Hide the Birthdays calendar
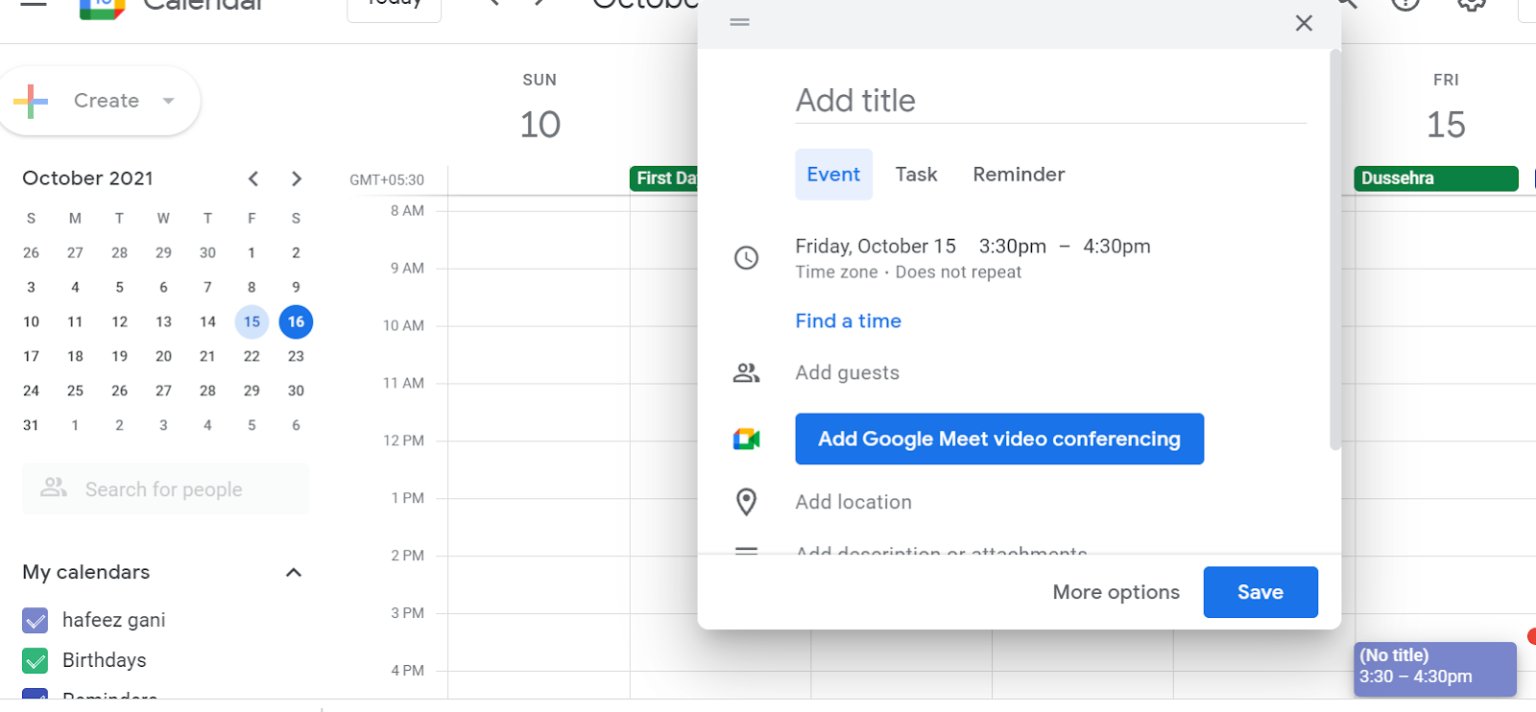The width and height of the screenshot is (1536, 712). 34,660
